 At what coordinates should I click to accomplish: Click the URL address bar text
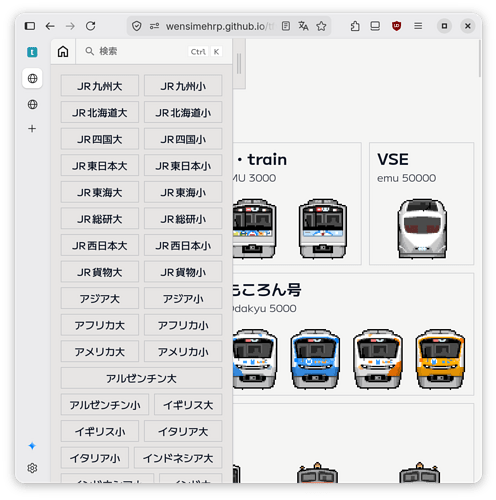tap(220, 26)
